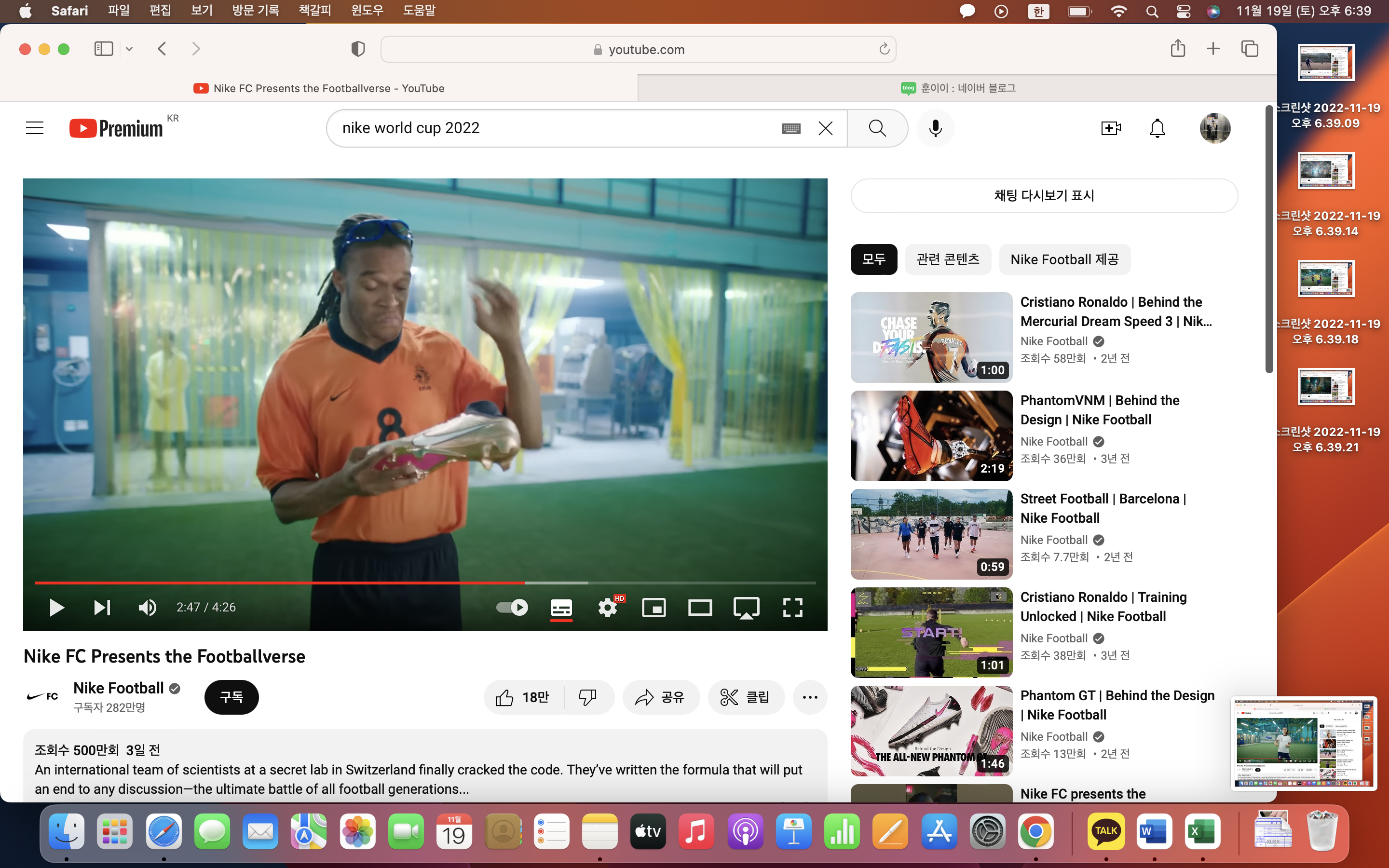
Task: Open on-screen keyboard in search box
Action: point(791,129)
